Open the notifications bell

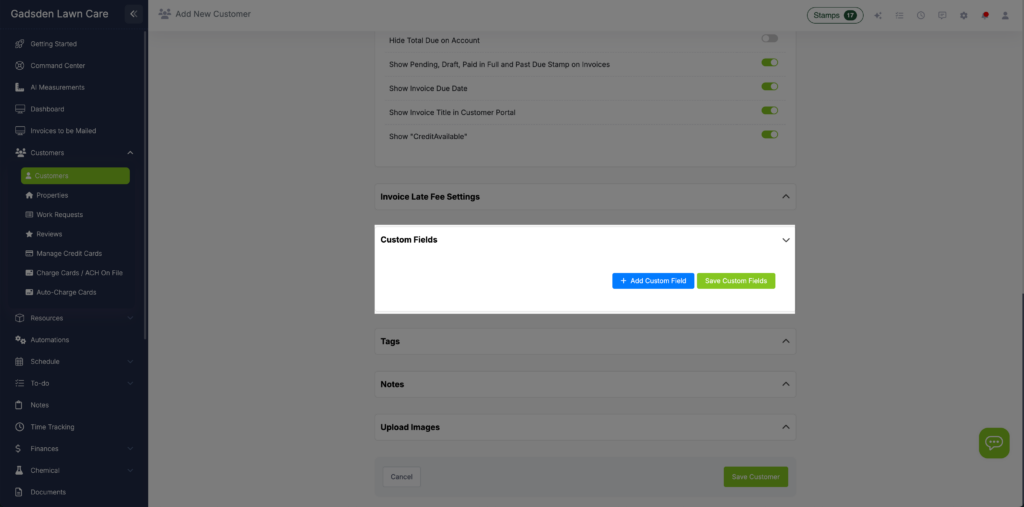click(985, 15)
